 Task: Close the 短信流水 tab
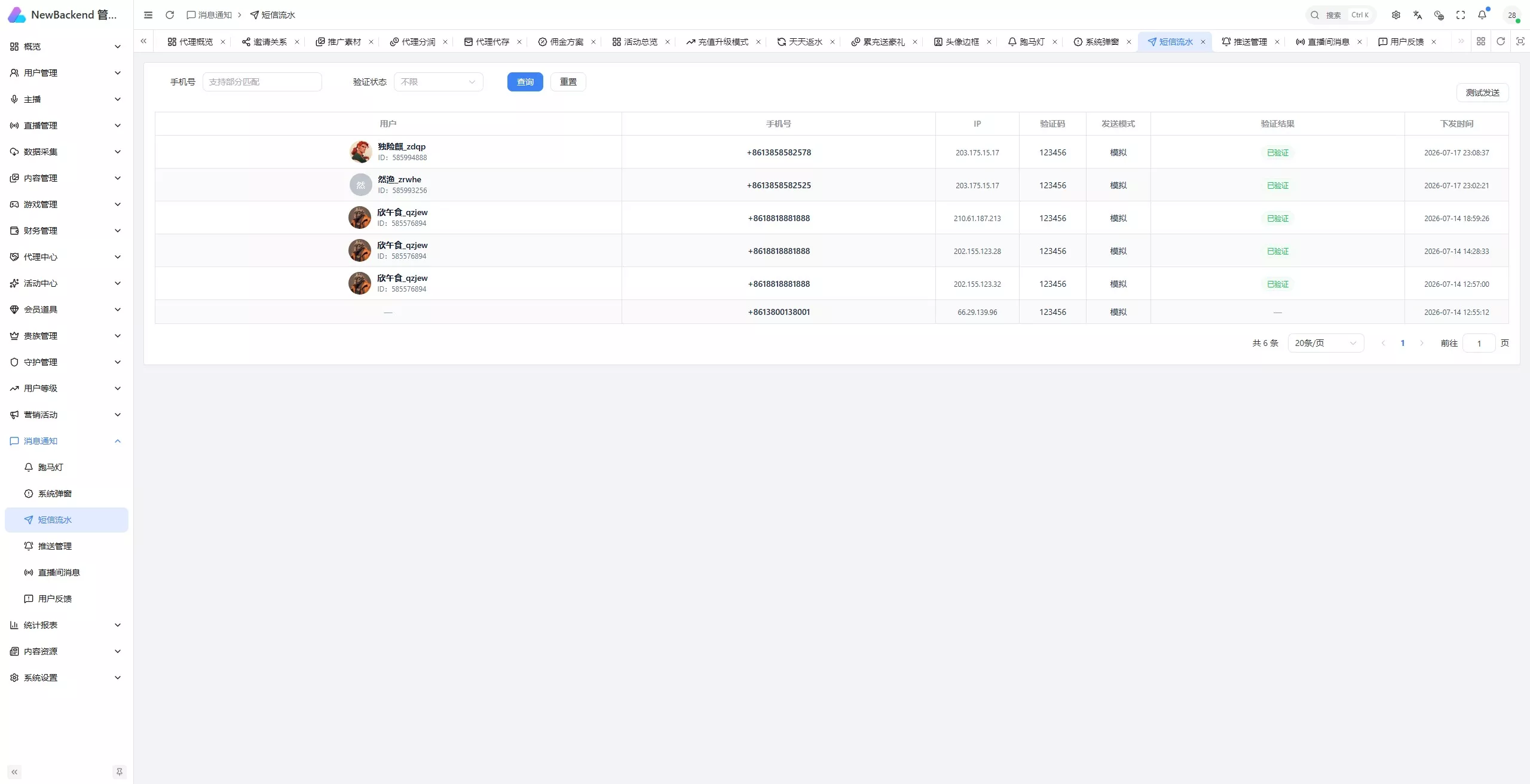click(x=1203, y=42)
